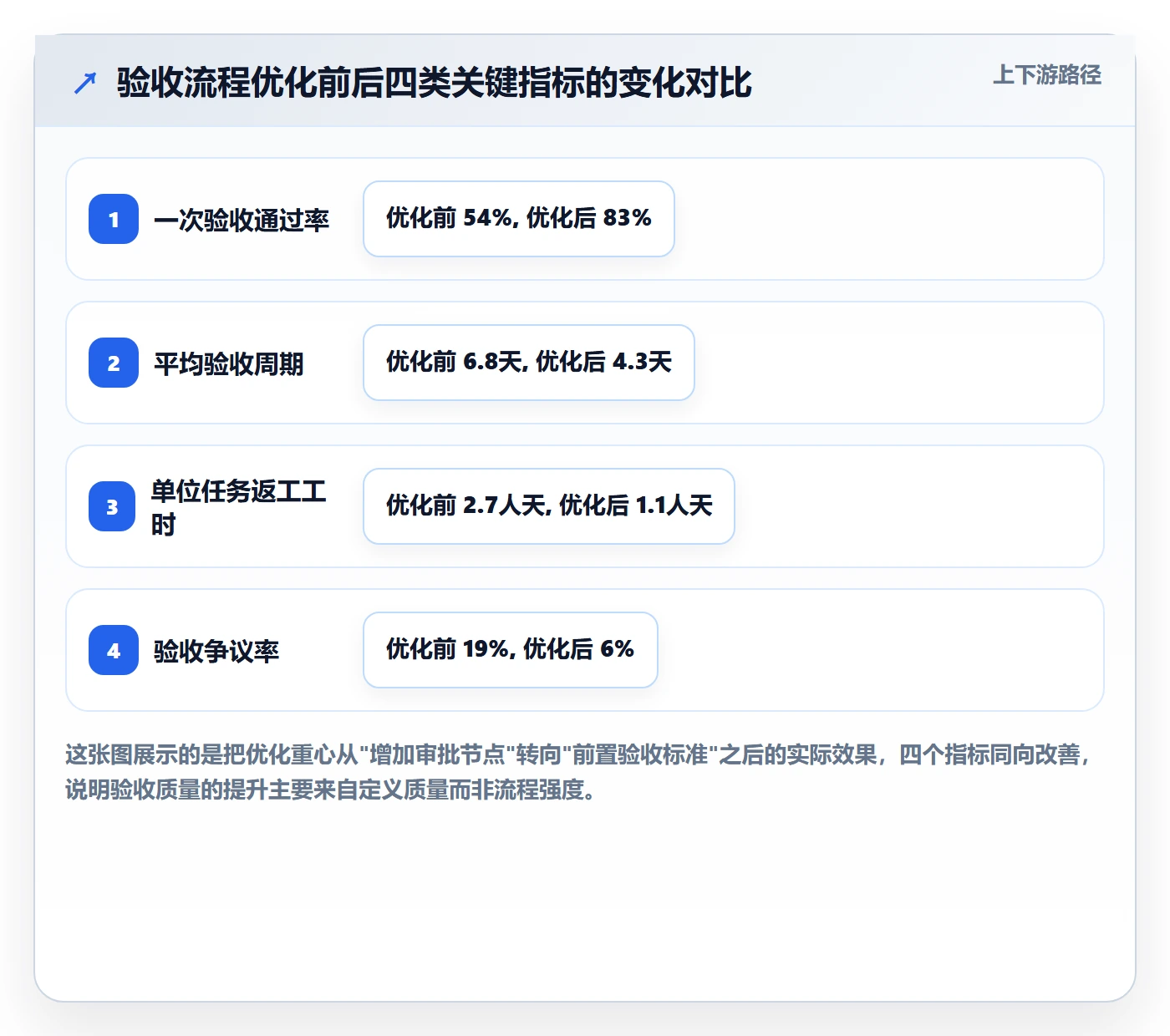Image resolution: width=1170 pixels, height=1036 pixels.
Task: Click the 一次验收通过率 label
Action: (242, 220)
